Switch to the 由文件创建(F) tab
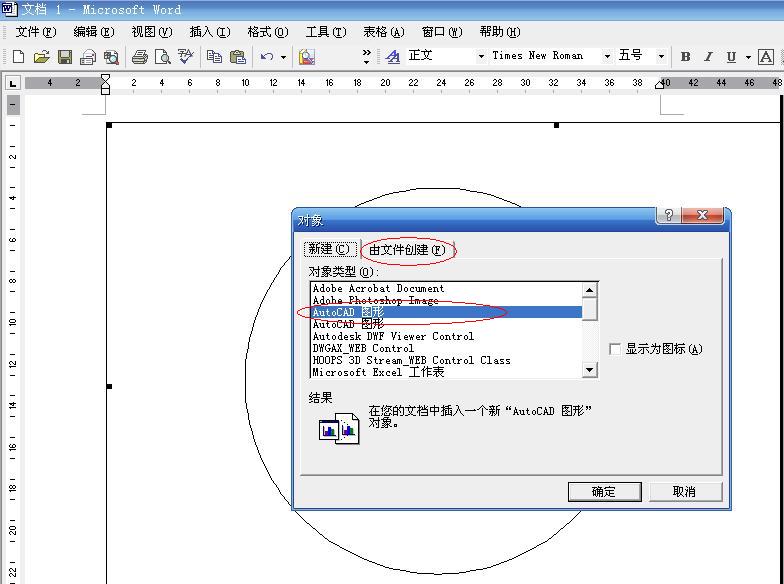Screen dimensions: 784x584 click(x=407, y=250)
